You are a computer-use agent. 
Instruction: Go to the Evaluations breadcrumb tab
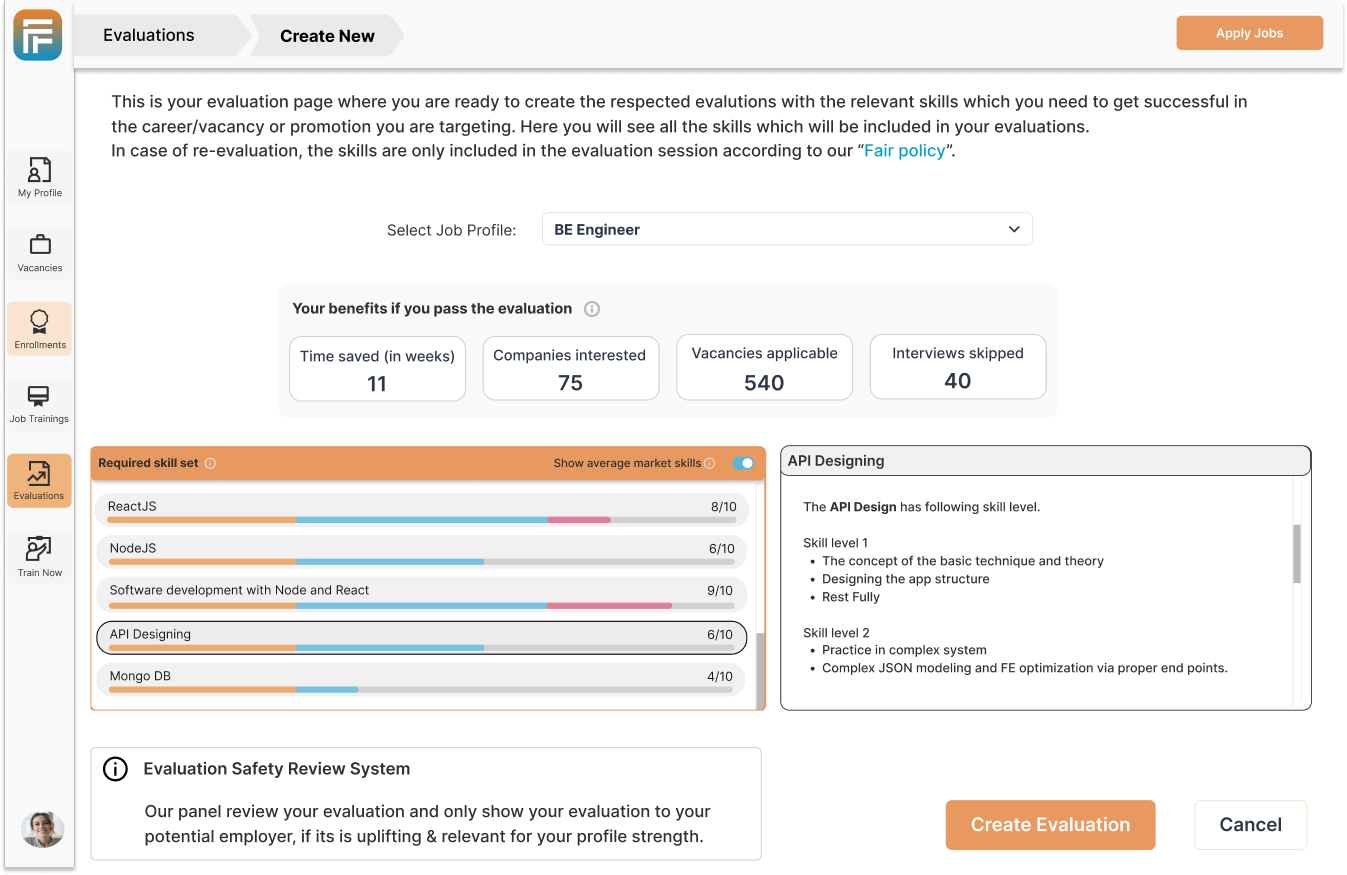(x=149, y=35)
